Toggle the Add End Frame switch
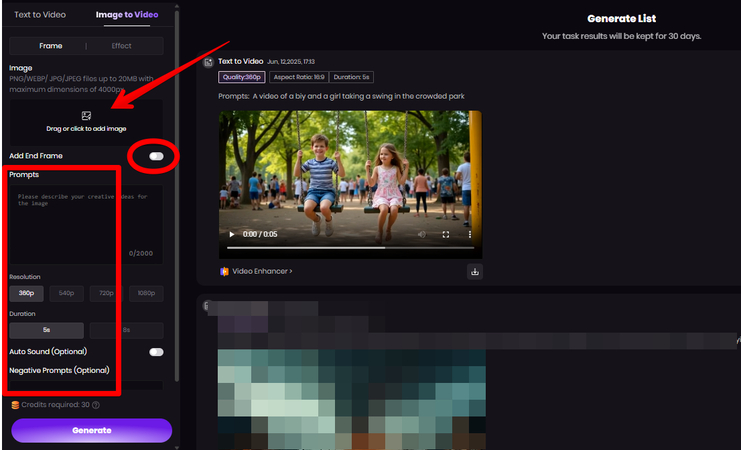 pos(156,156)
